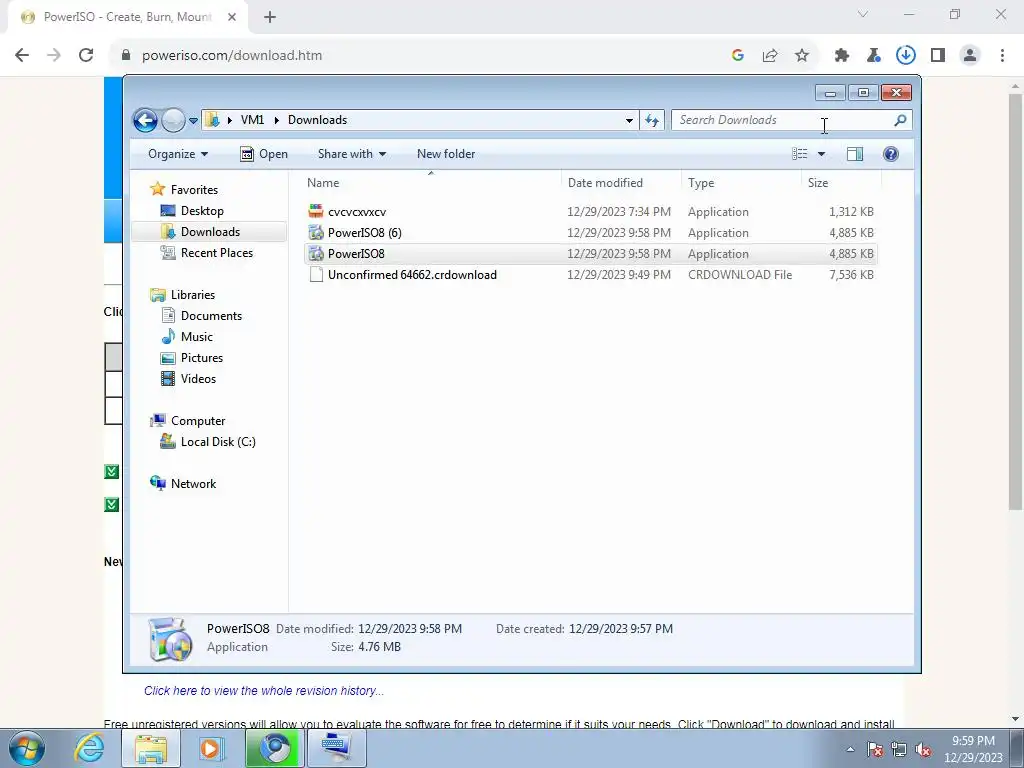
Task: Open the Chrome tab search chevron
Action: [863, 14]
